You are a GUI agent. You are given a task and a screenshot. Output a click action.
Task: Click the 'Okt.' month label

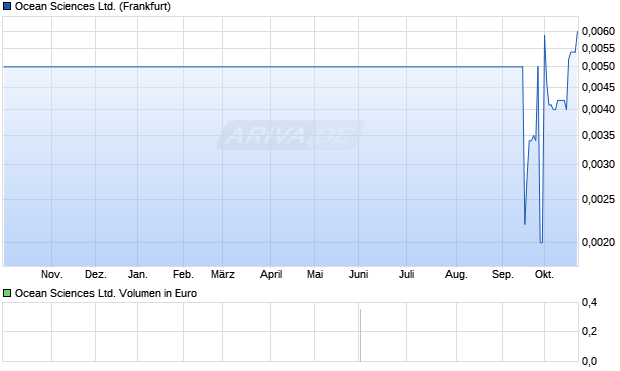544,274
